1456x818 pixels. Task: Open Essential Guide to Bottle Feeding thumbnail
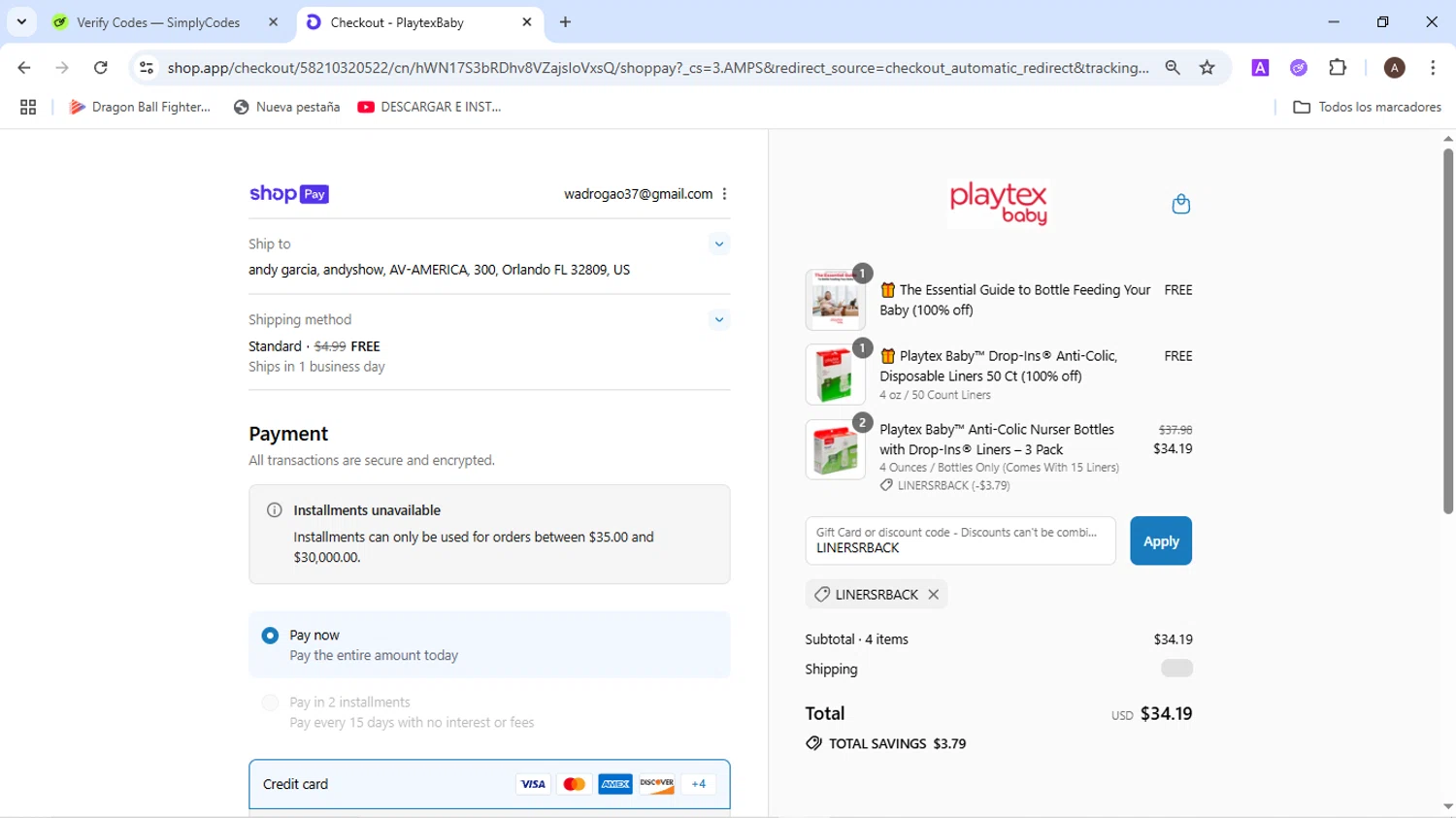pyautogui.click(x=835, y=300)
